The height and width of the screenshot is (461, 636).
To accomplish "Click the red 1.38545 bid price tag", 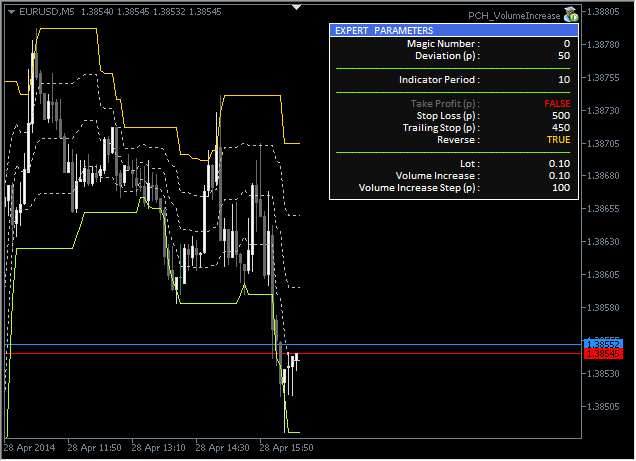I will 603,354.
